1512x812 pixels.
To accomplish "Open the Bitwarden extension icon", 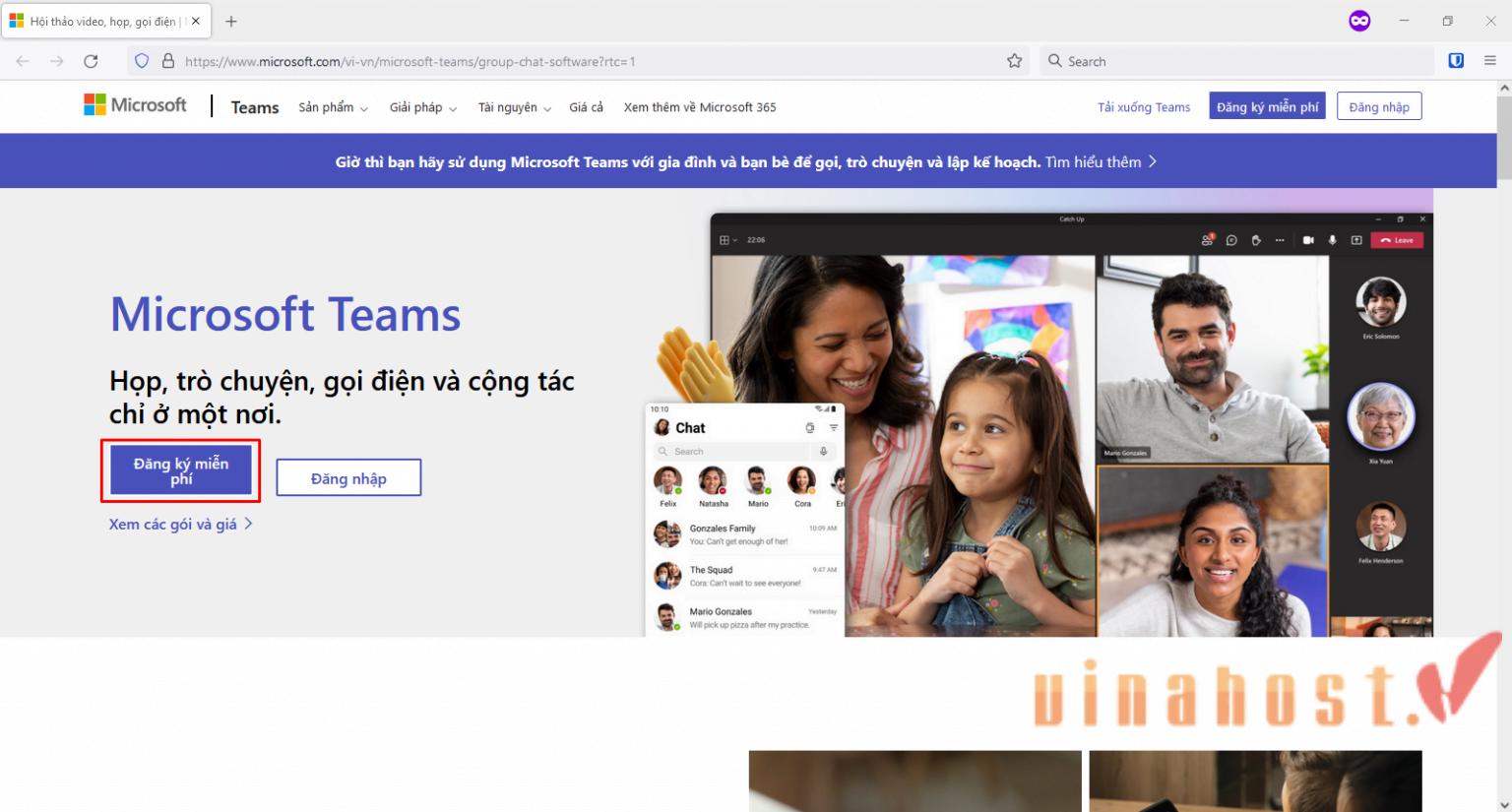I will (1456, 61).
